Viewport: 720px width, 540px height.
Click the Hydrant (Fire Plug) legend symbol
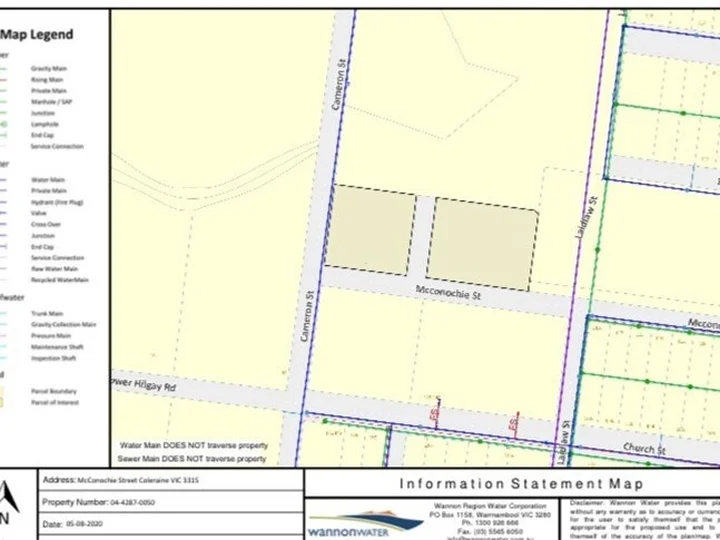point(3,202)
